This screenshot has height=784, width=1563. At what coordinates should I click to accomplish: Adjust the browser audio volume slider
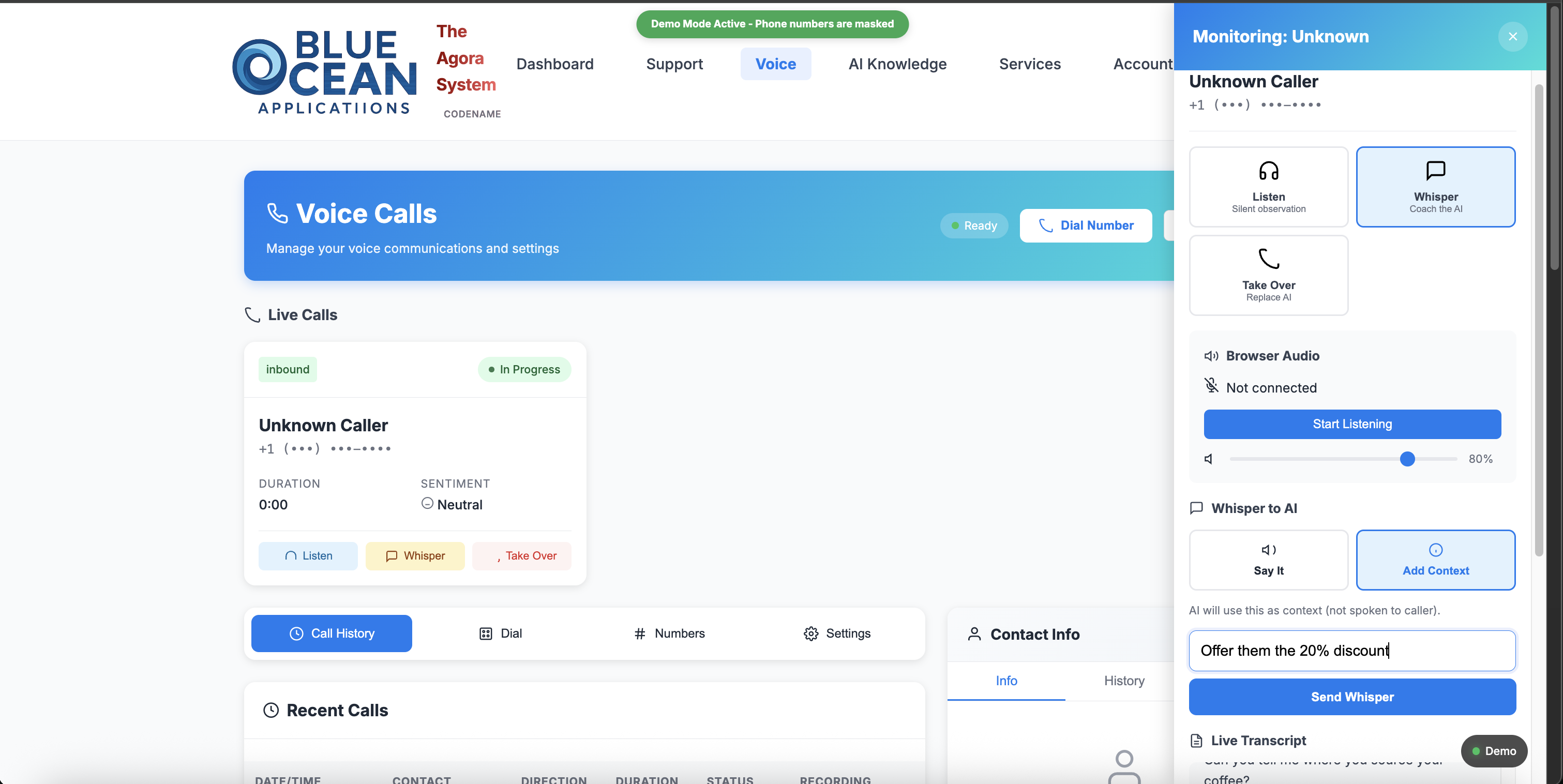1408,459
